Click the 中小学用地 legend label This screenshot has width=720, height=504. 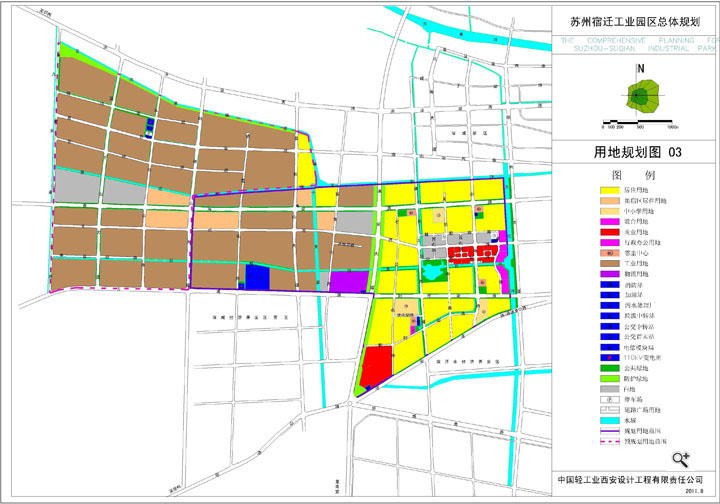pyautogui.click(x=639, y=211)
